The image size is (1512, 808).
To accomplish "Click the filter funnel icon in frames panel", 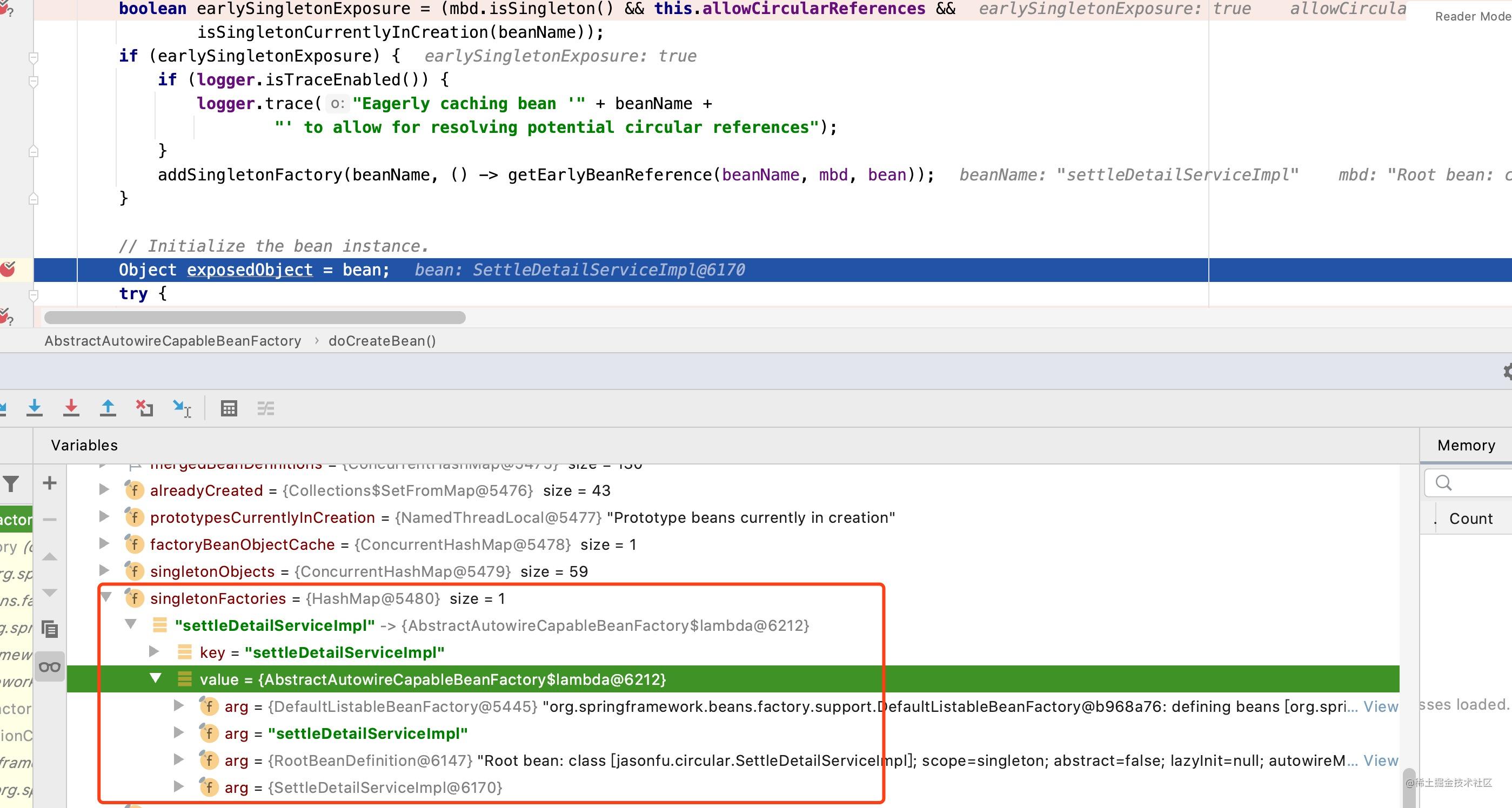I will (x=11, y=484).
